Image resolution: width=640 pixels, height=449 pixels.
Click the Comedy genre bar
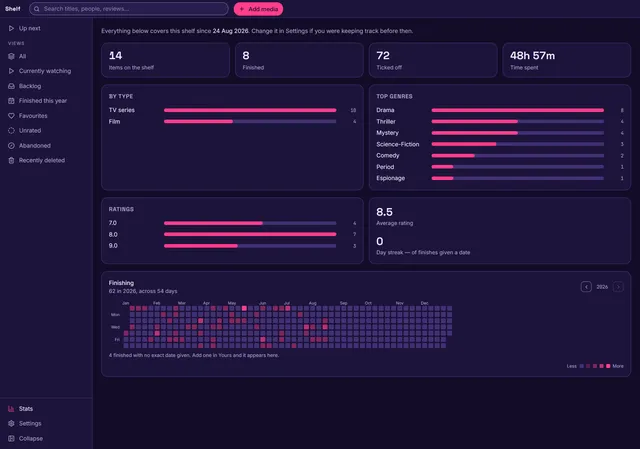tap(518, 156)
